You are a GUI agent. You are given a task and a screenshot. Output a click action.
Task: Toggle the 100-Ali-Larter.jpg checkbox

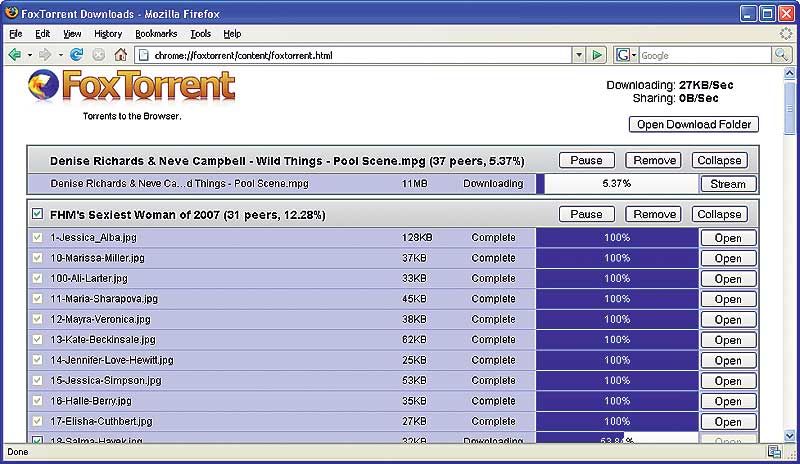click(x=37, y=278)
